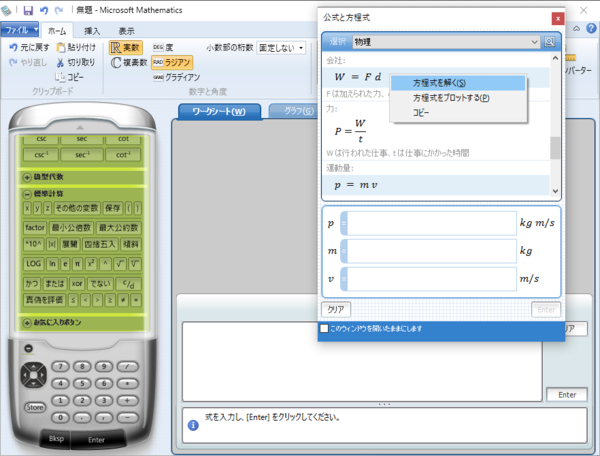Click the Redo arrow in the title bar
The height and width of the screenshot is (456, 600).
pyautogui.click(x=59, y=10)
